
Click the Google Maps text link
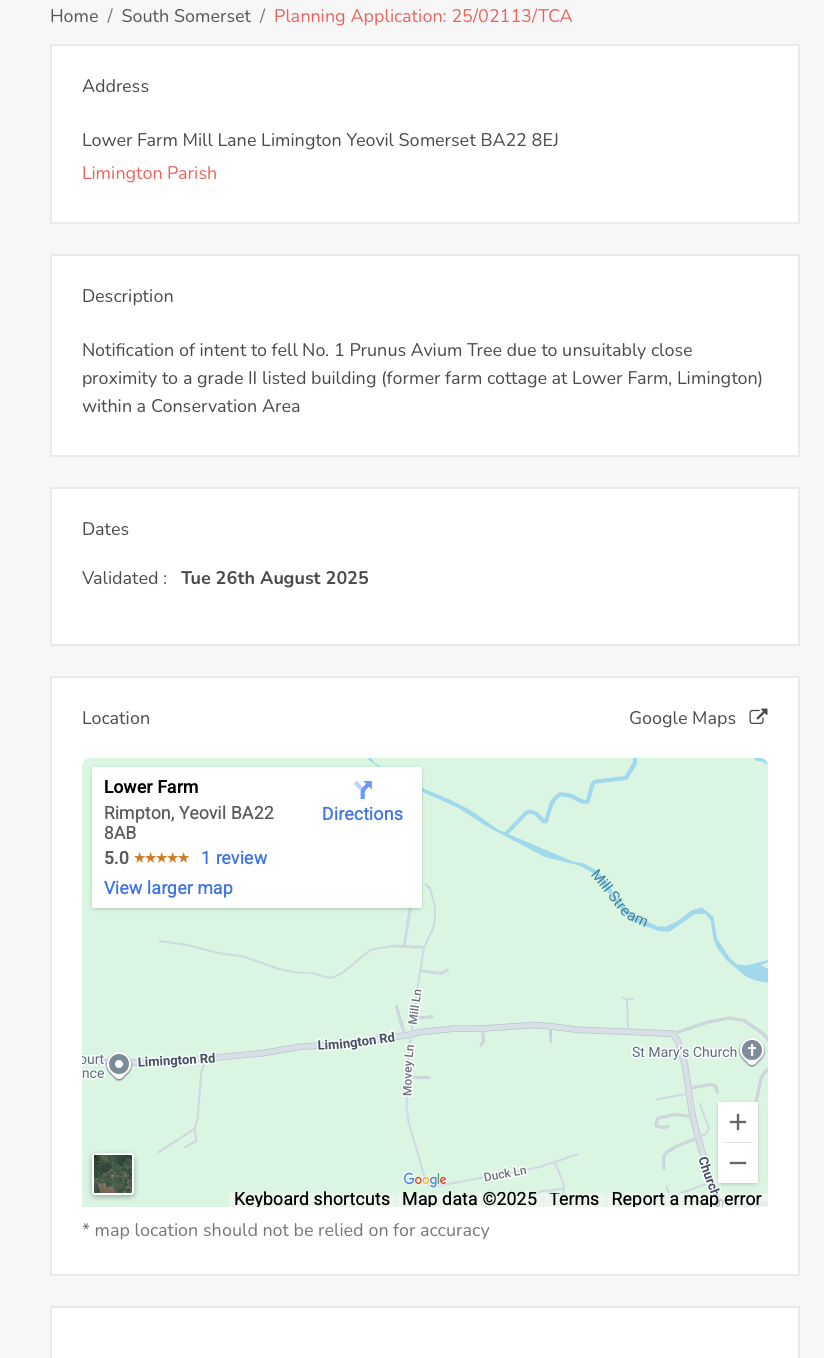click(682, 718)
